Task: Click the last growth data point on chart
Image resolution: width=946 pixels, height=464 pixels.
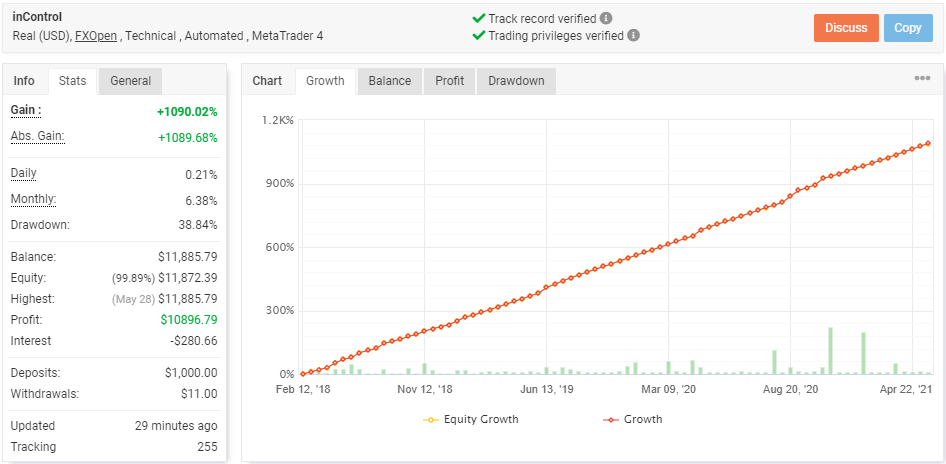Action: (928, 143)
